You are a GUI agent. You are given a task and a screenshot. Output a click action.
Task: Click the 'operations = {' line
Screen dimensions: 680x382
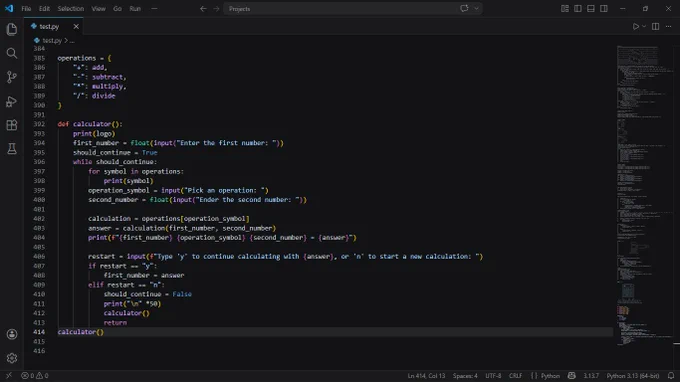(84, 58)
